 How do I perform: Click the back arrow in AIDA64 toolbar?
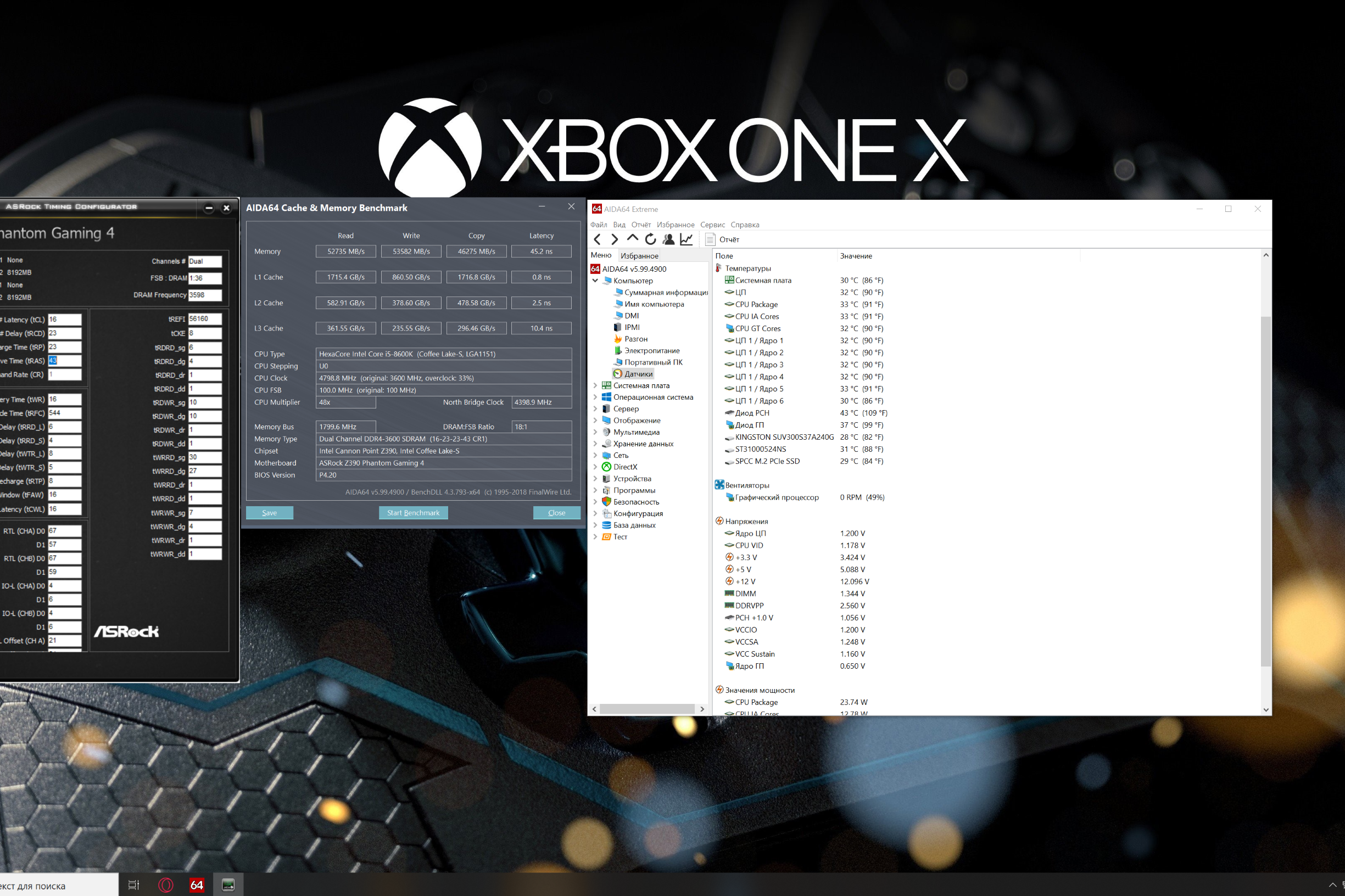[598, 239]
